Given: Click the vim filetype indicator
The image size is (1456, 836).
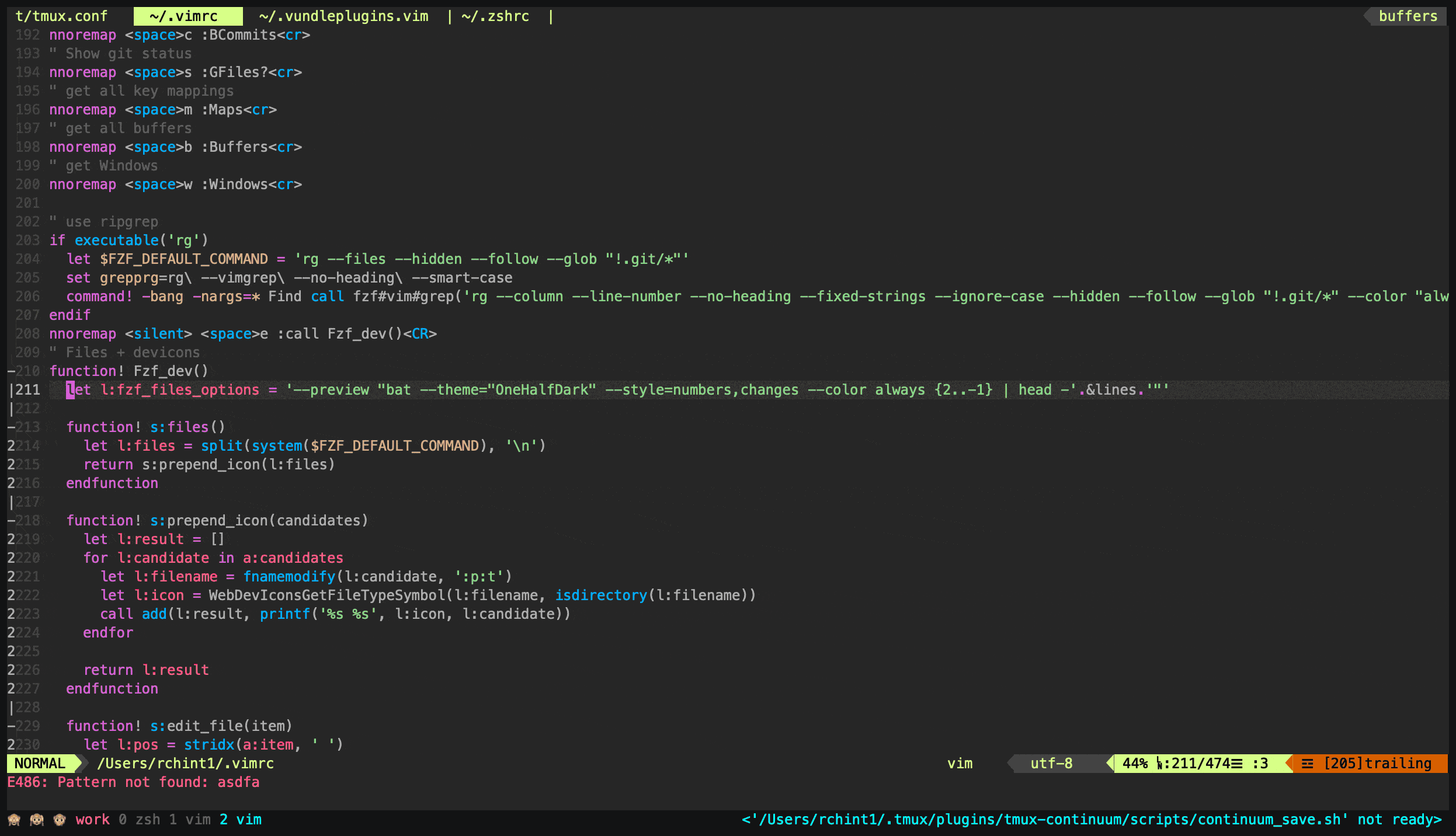Looking at the screenshot, I should 960,764.
